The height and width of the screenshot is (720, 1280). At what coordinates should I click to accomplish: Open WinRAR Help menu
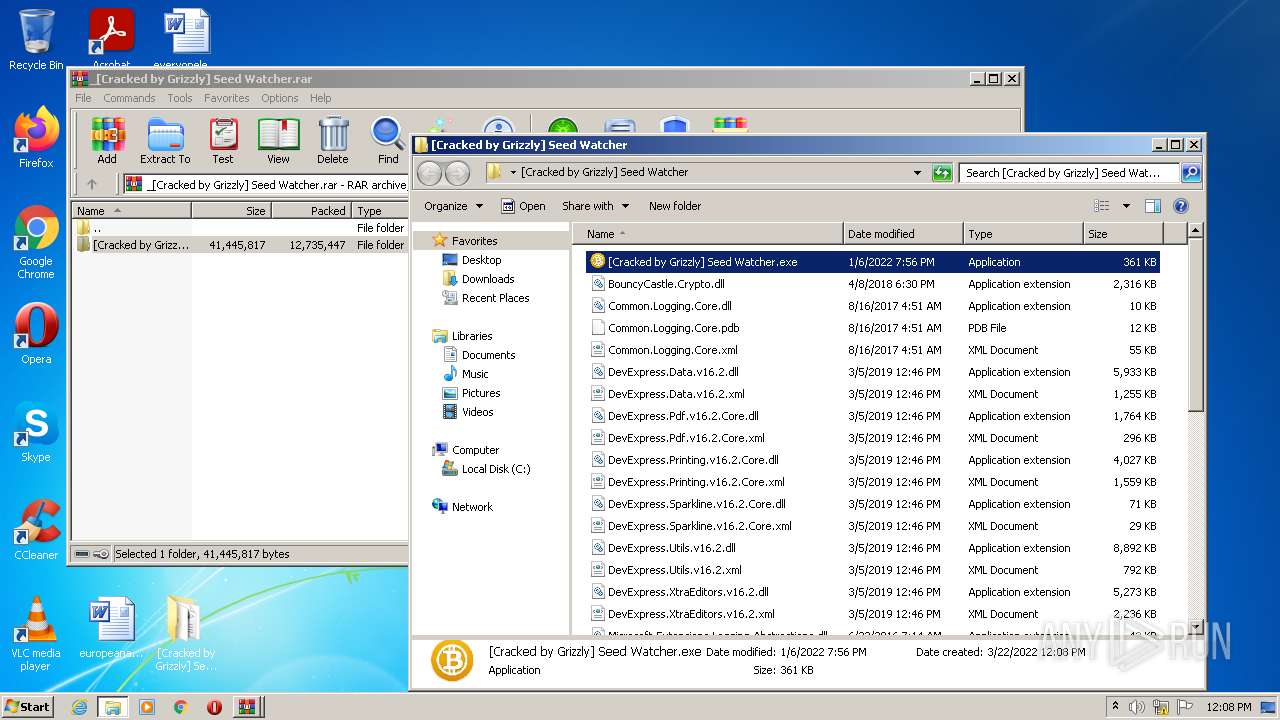[x=320, y=98]
